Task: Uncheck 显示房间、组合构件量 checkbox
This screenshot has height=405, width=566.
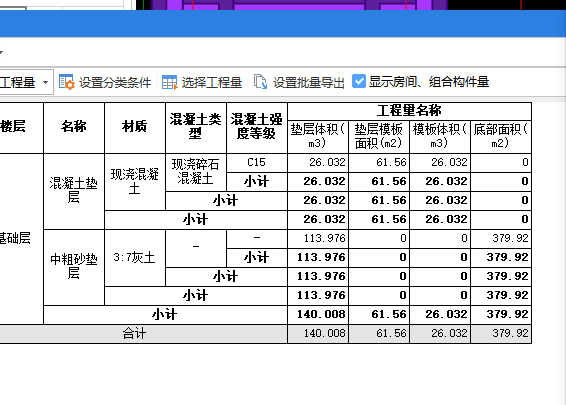Action: tap(359, 81)
